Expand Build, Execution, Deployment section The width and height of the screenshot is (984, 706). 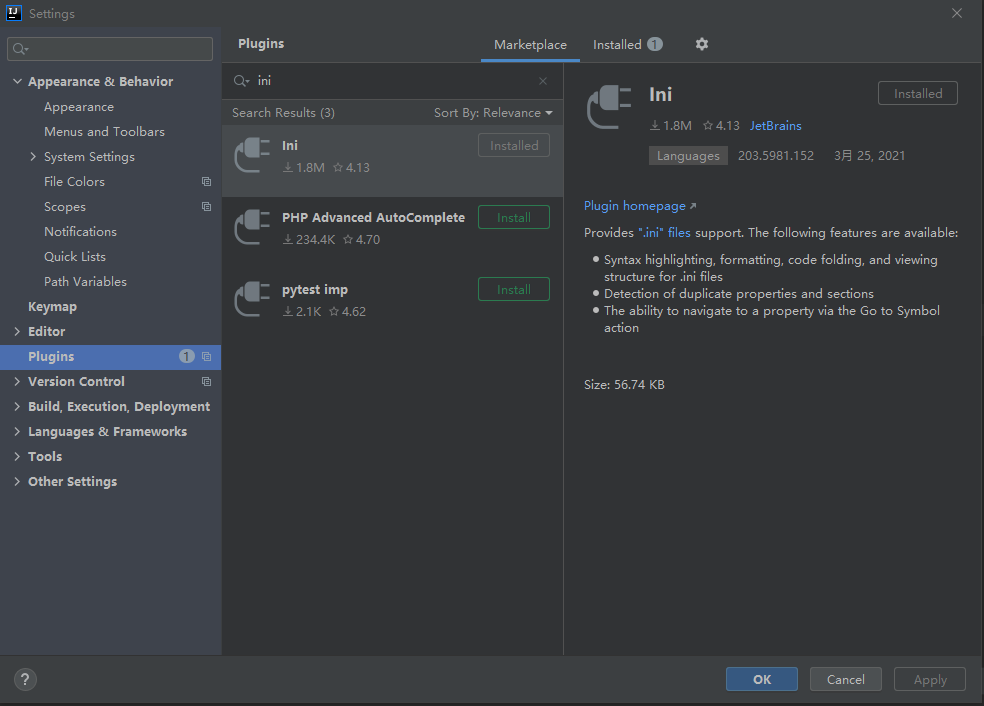pyautogui.click(x=18, y=407)
